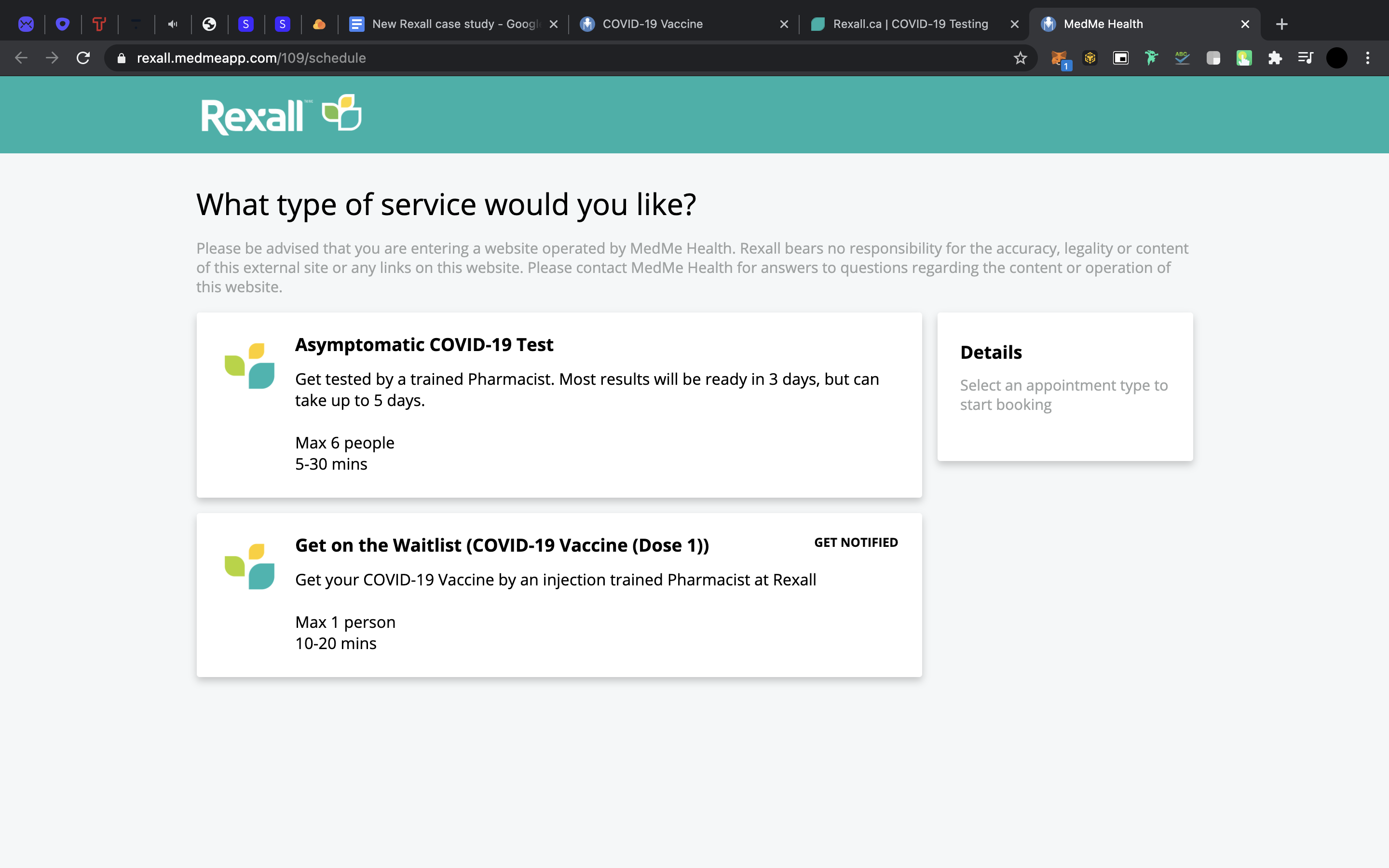The height and width of the screenshot is (868, 1389).
Task: Select the Asymptomatic COVID-19 Test card
Action: (558, 405)
